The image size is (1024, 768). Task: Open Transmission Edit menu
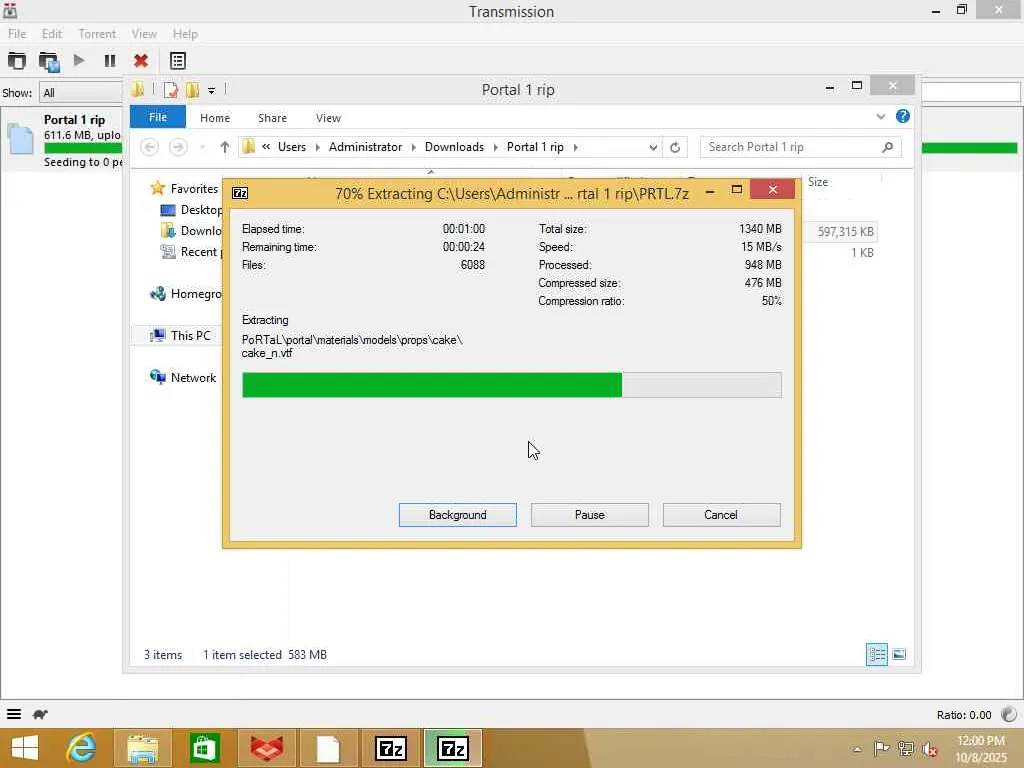[52, 34]
